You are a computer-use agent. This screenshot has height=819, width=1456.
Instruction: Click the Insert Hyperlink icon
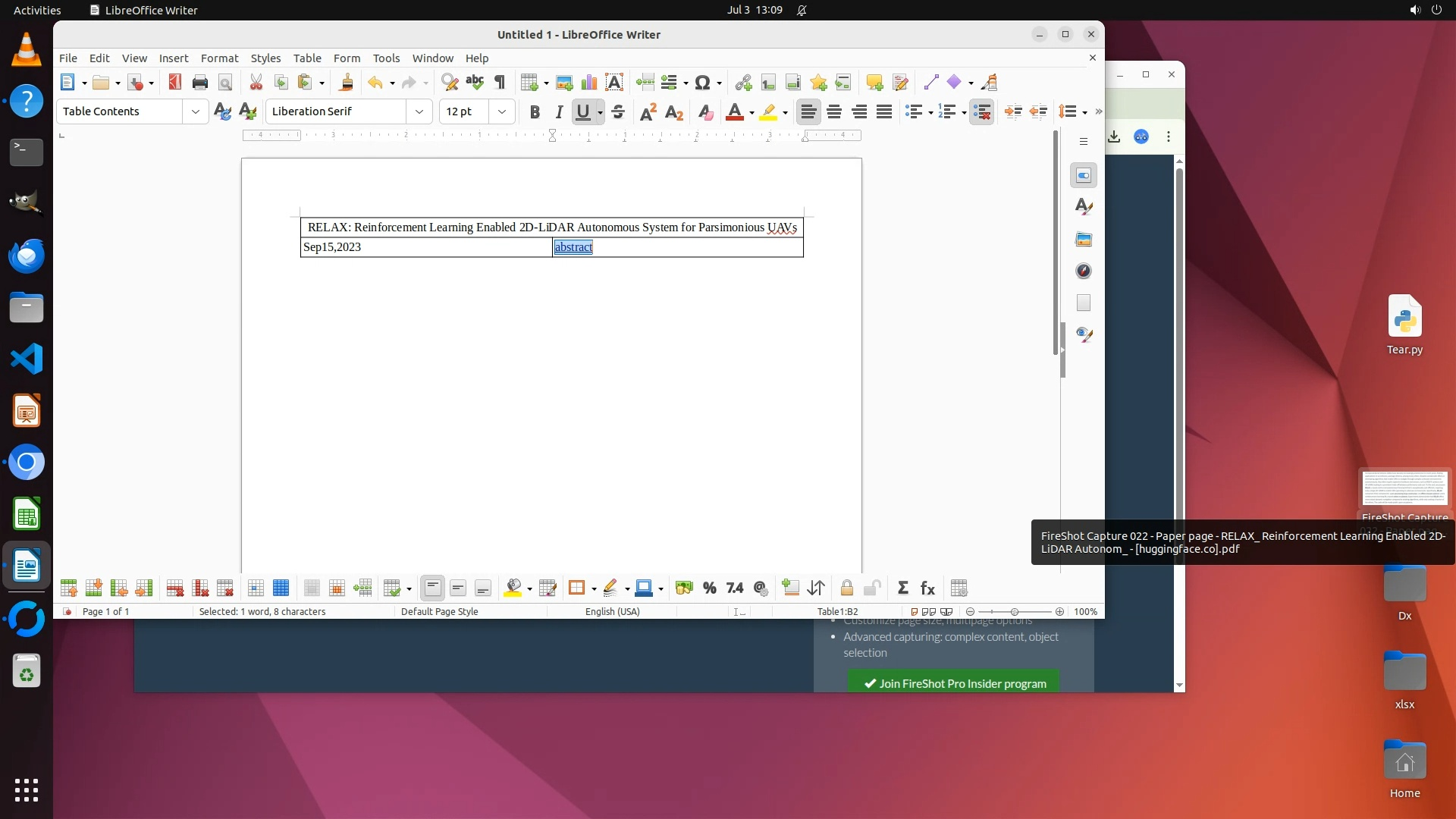(742, 83)
